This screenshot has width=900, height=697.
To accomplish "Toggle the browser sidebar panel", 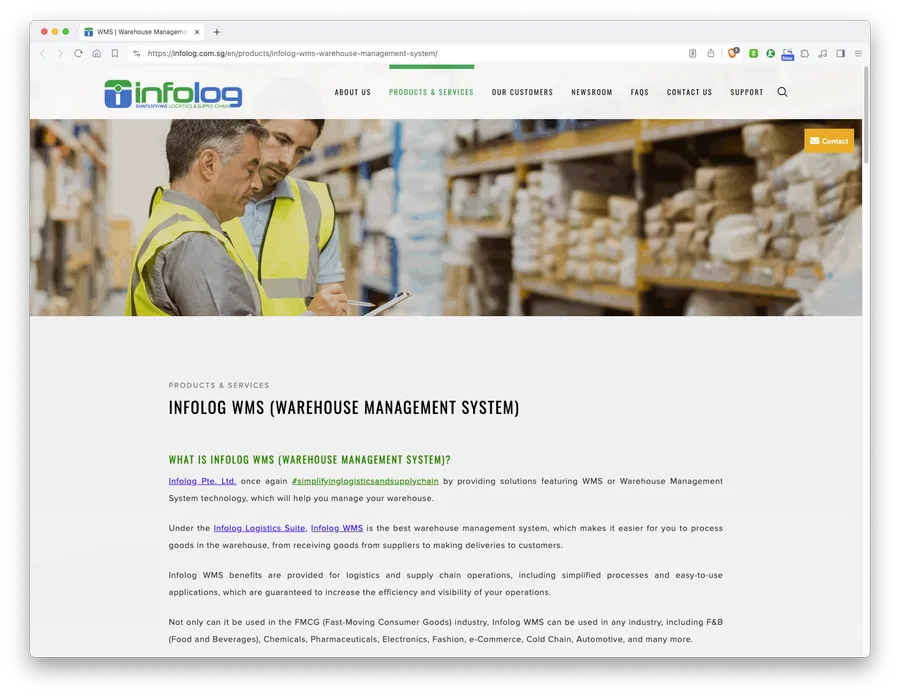I will click(x=840, y=53).
